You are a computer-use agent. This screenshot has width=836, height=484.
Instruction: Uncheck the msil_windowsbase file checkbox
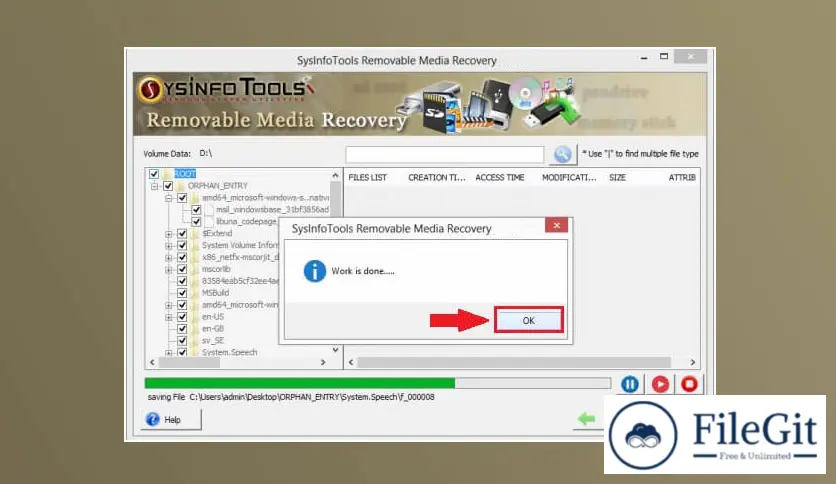tap(196, 209)
